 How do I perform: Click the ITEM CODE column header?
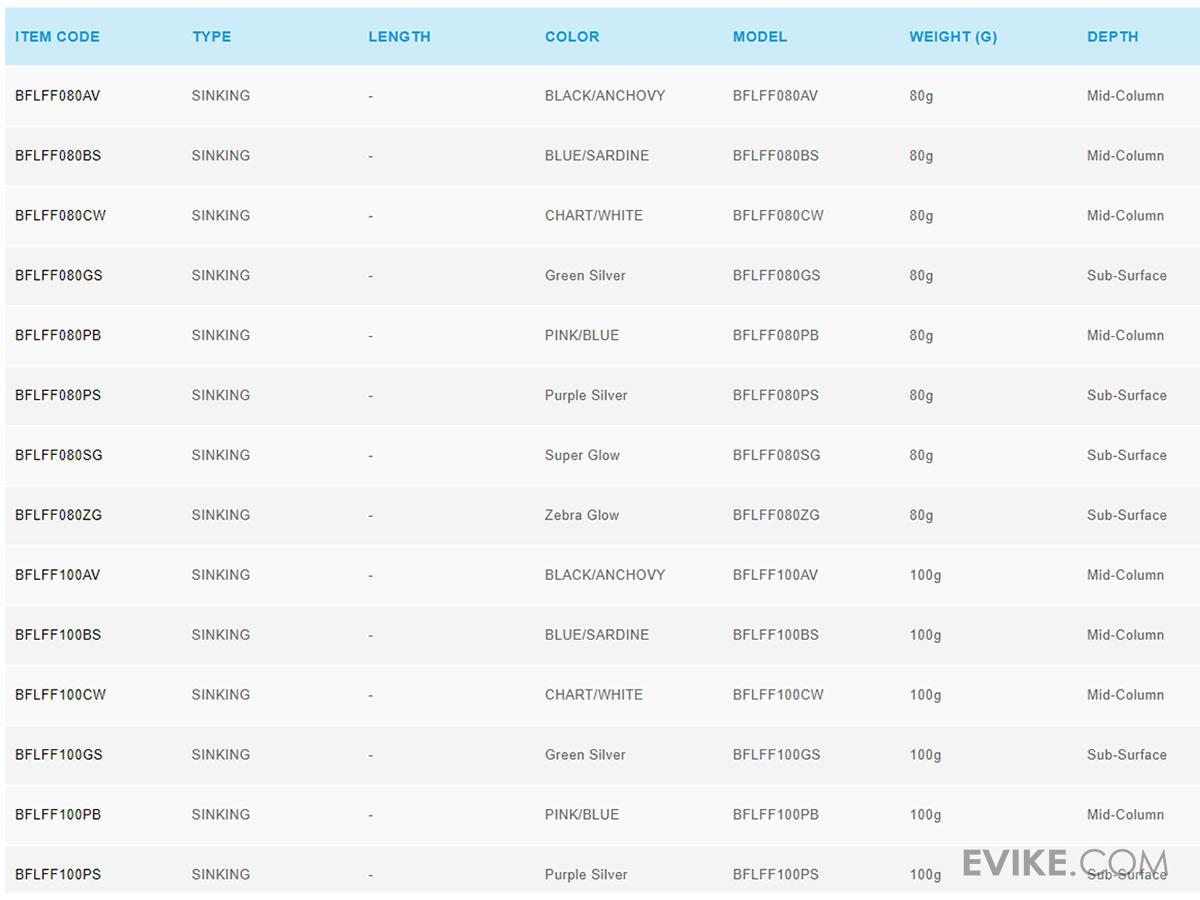pos(57,37)
